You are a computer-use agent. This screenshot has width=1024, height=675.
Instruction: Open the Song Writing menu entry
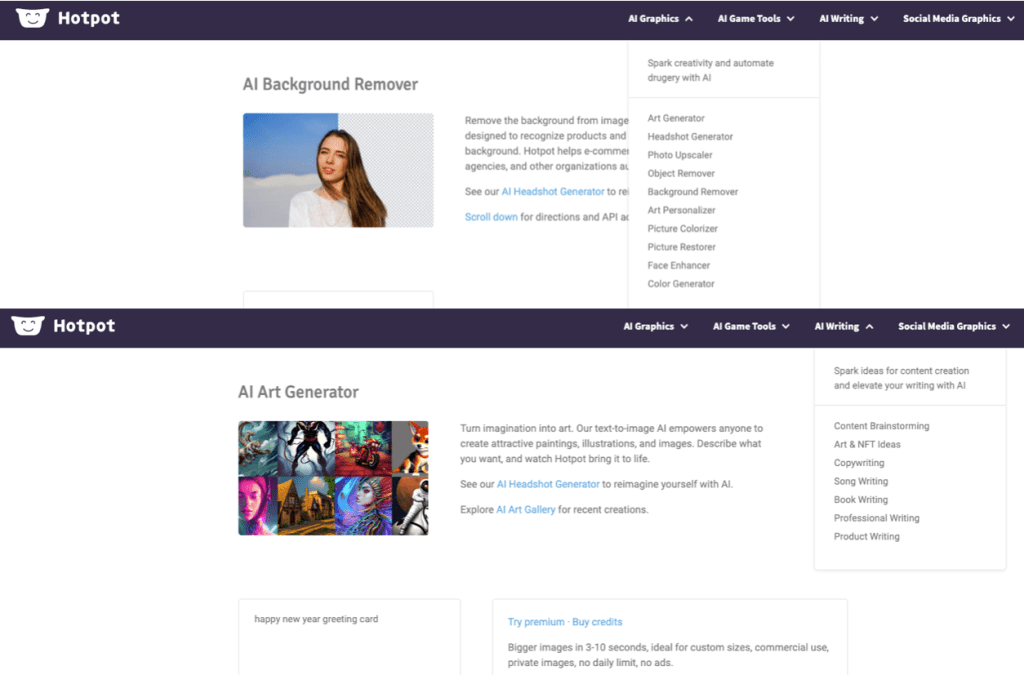[861, 482]
